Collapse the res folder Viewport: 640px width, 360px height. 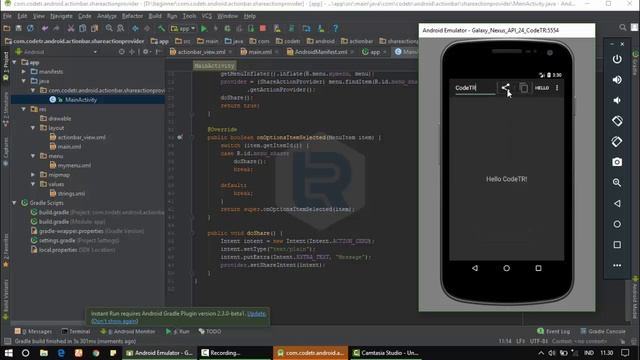click(x=24, y=109)
